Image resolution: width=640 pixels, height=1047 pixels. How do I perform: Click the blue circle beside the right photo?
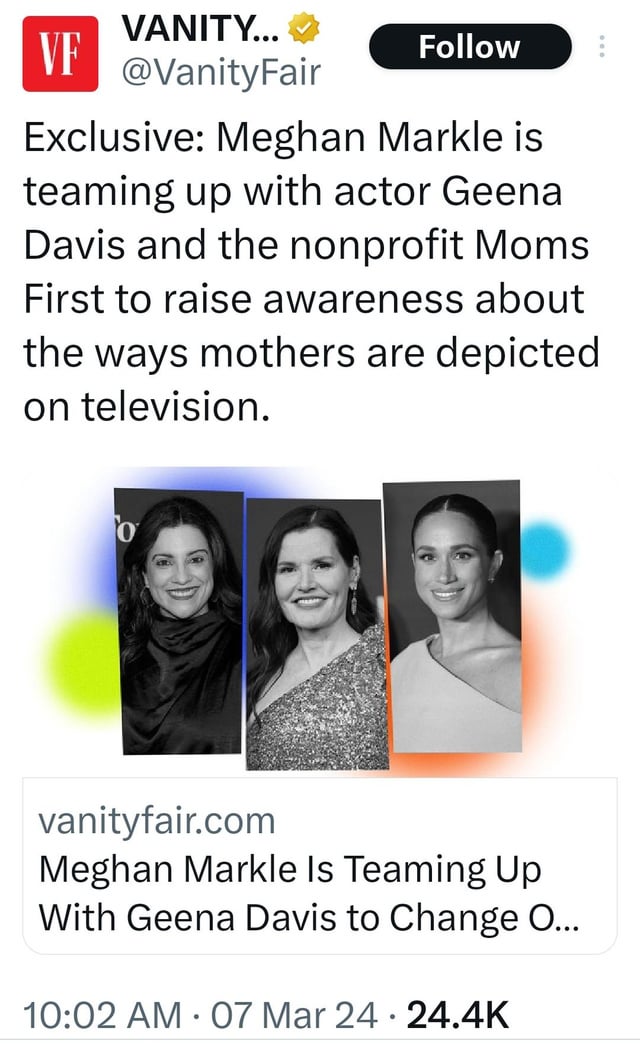click(x=545, y=551)
